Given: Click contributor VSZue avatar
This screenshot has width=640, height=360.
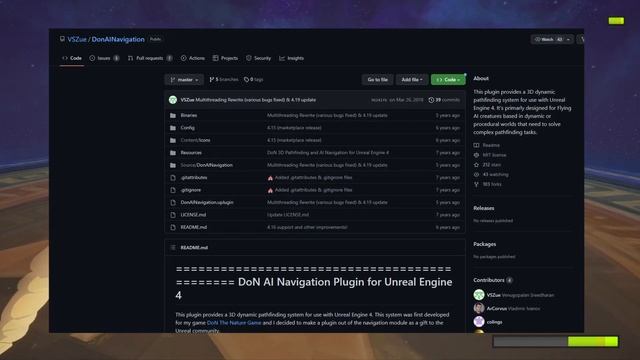Looking at the screenshot, I should click(479, 295).
